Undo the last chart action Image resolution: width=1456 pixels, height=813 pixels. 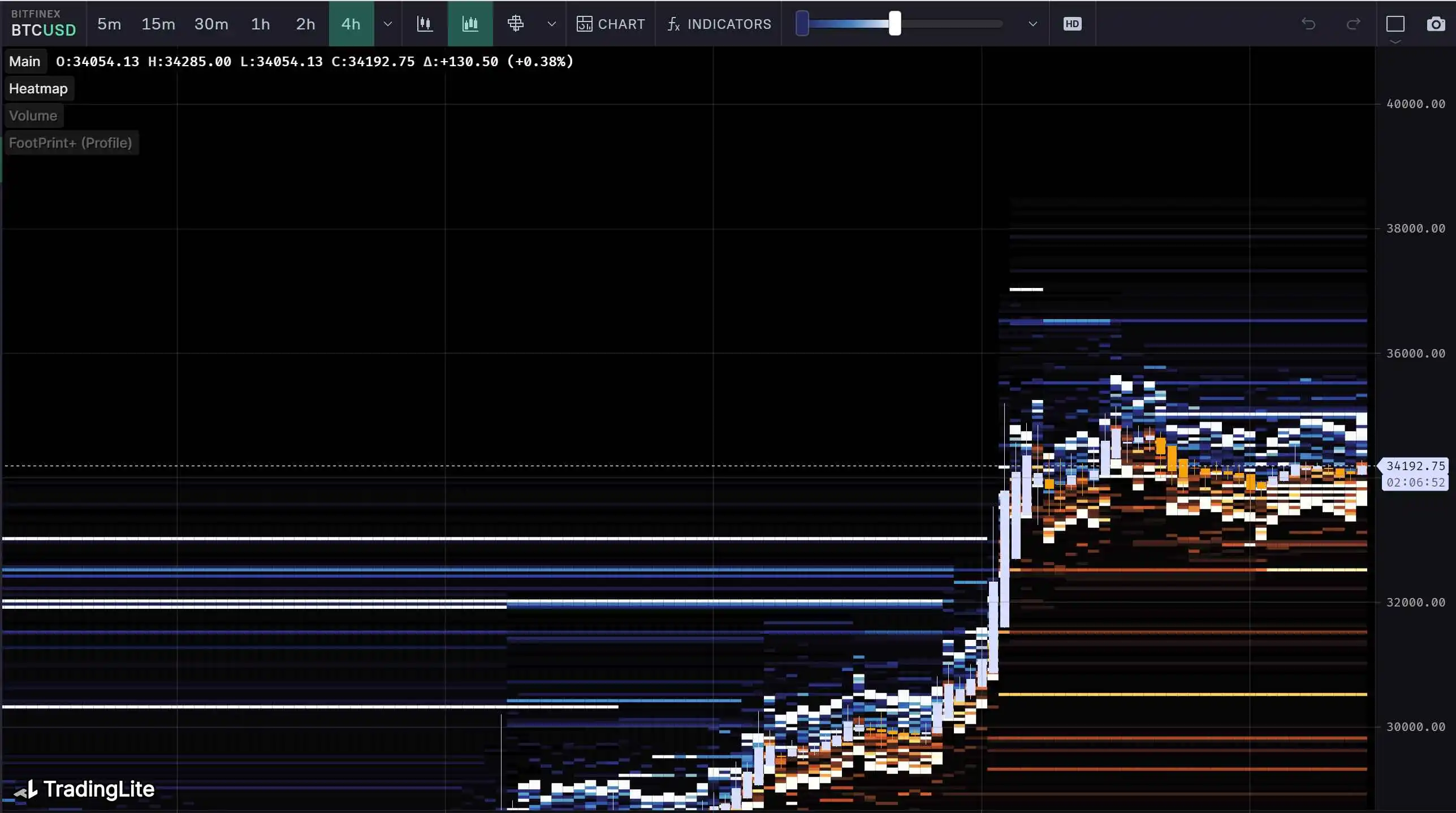1308,24
